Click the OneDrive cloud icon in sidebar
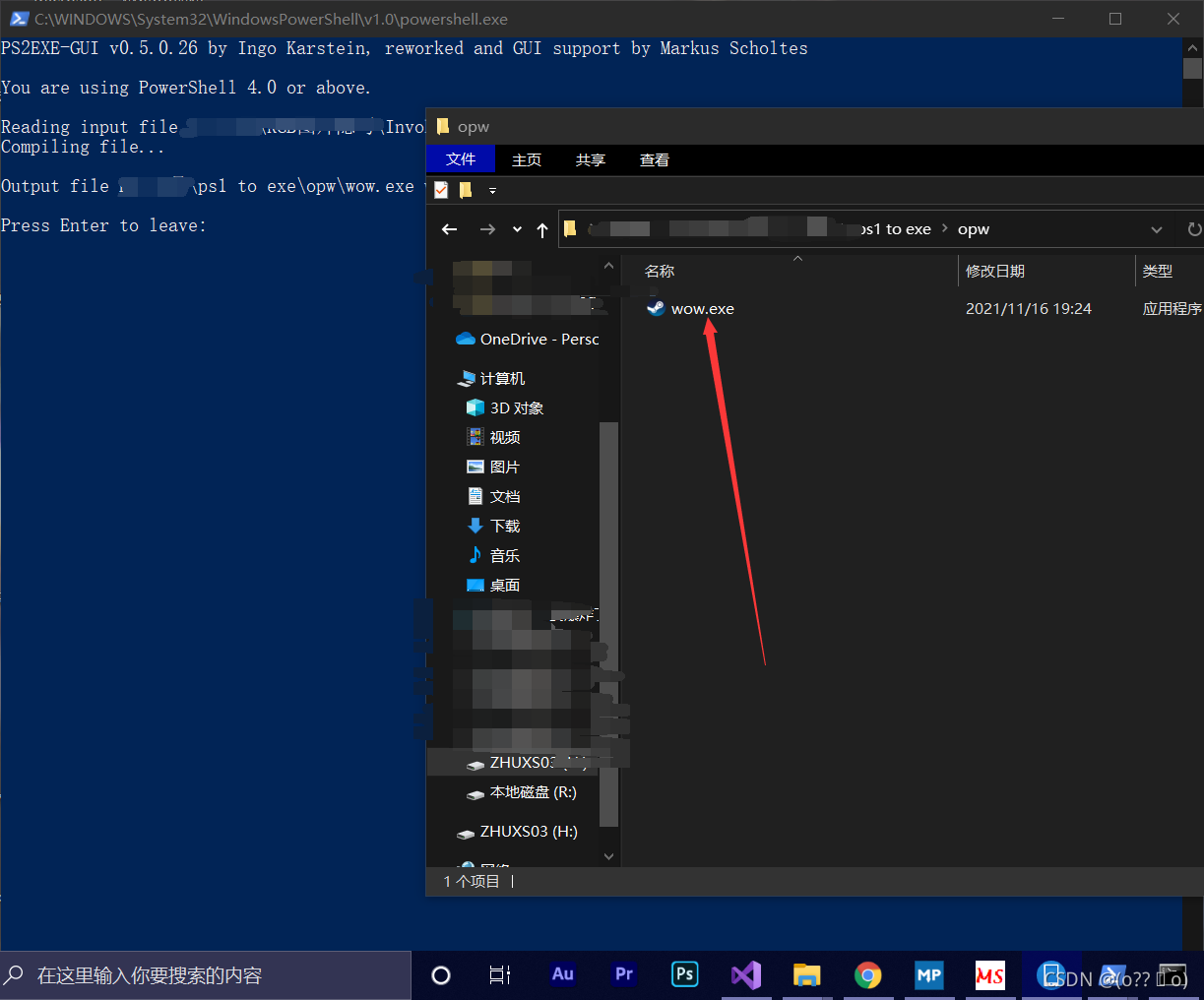The height and width of the screenshot is (1000, 1204). point(466,339)
